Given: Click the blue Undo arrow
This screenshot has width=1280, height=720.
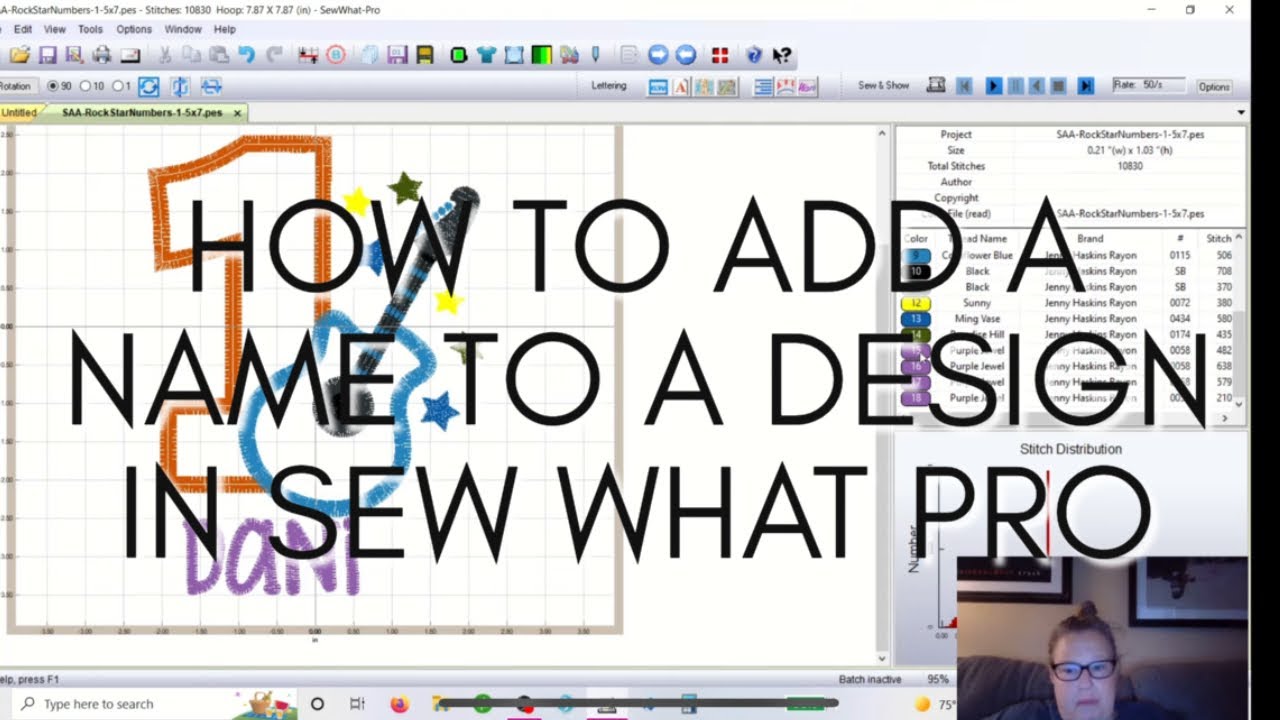Looking at the screenshot, I should point(246,55).
